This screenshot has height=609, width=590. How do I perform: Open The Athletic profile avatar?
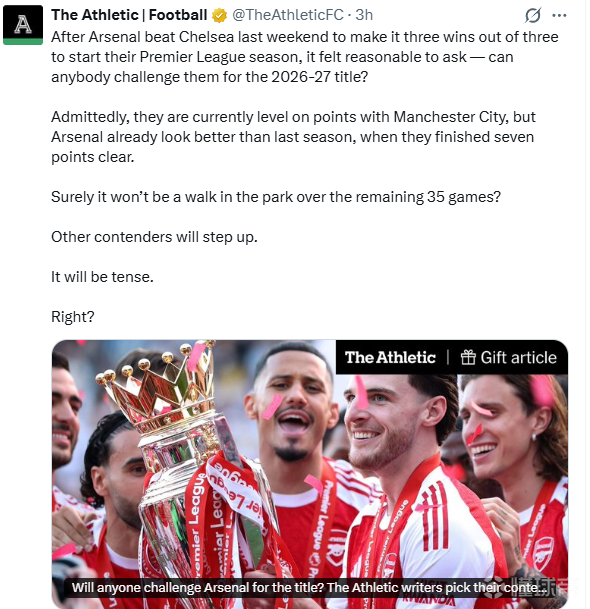click(23, 25)
